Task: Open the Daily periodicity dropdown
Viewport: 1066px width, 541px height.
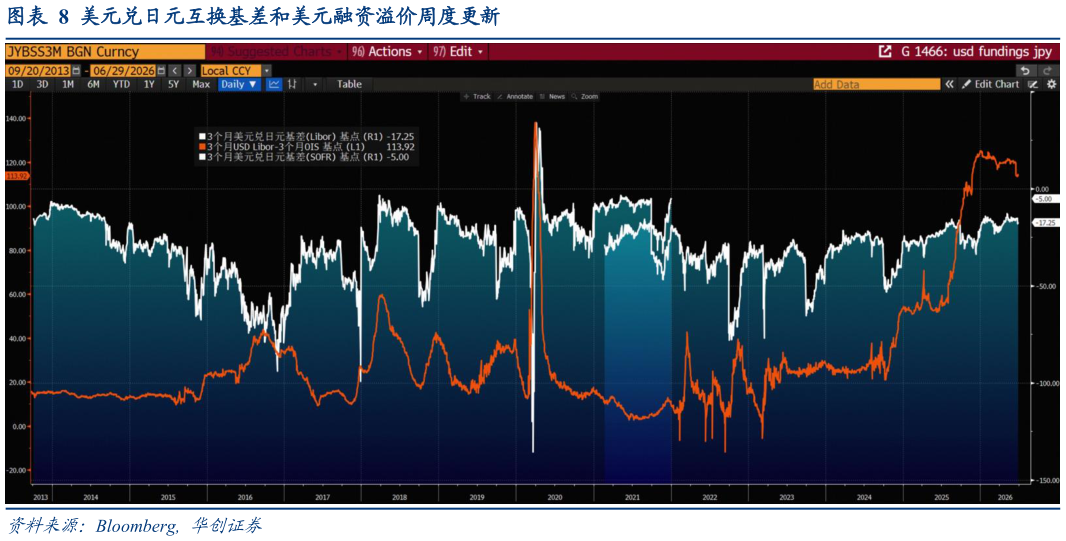Action: point(239,84)
